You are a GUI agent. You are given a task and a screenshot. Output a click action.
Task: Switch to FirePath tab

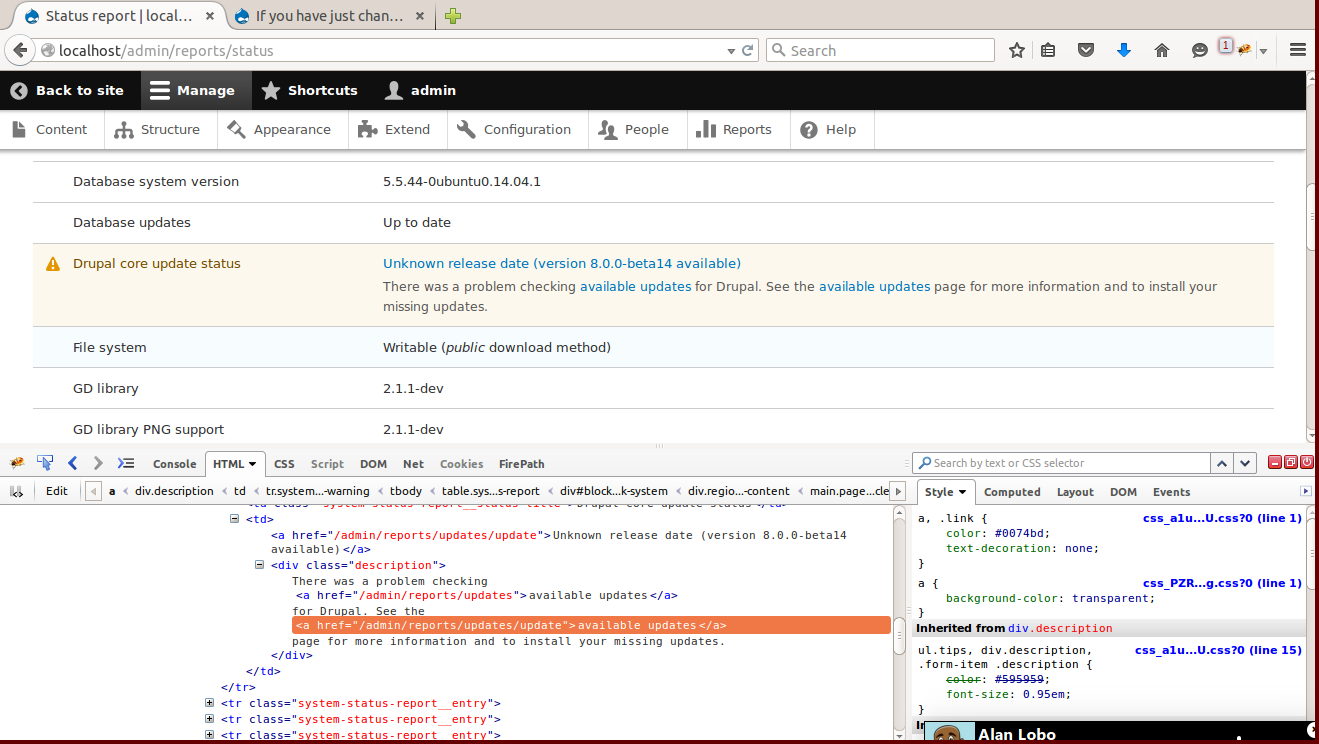[521, 464]
